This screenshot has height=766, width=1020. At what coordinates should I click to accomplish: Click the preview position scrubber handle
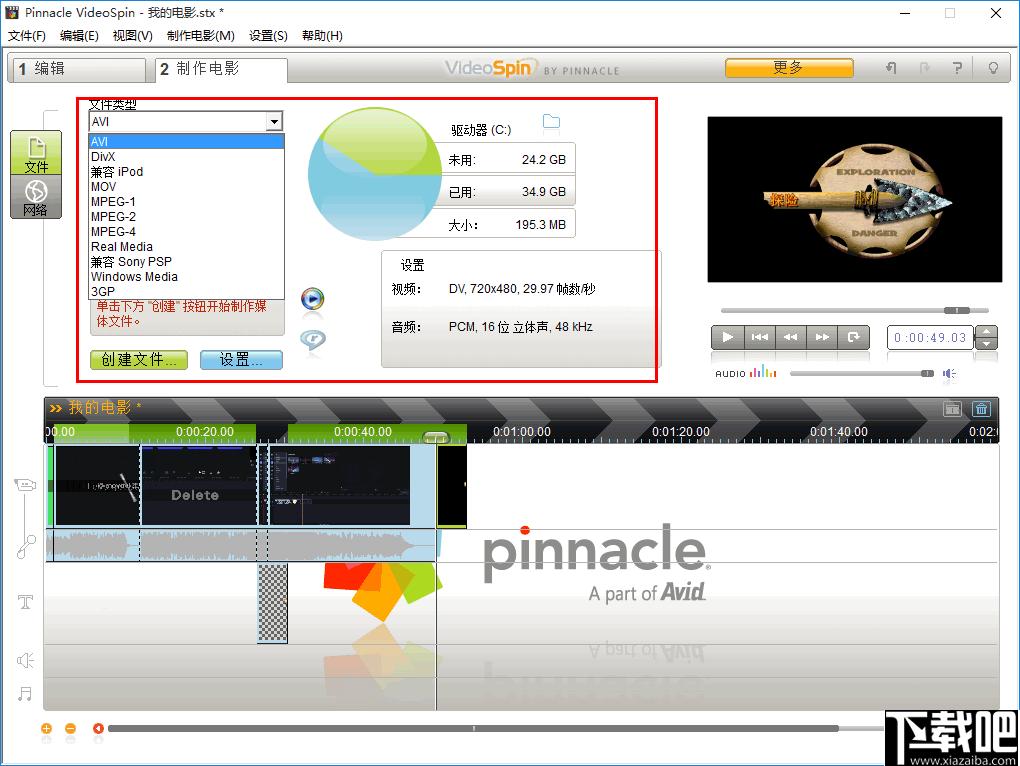coord(957,310)
